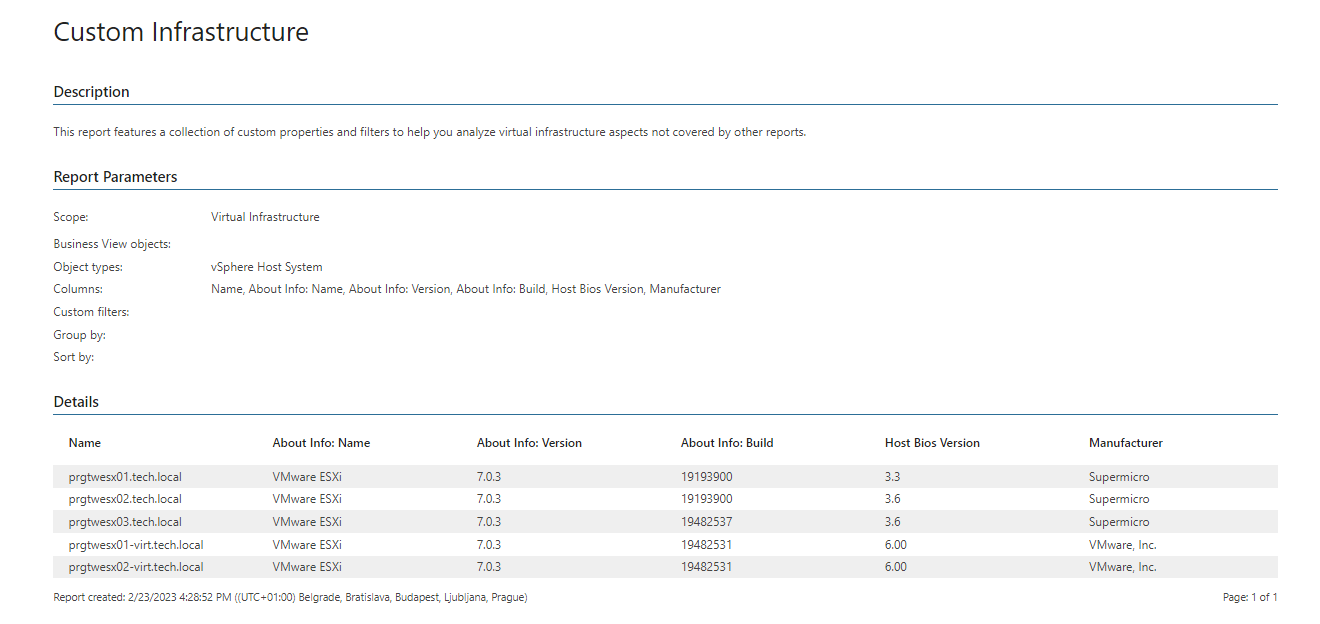The width and height of the screenshot is (1320, 624).
Task: Click BIOS version 3.3
Action: pos(892,477)
